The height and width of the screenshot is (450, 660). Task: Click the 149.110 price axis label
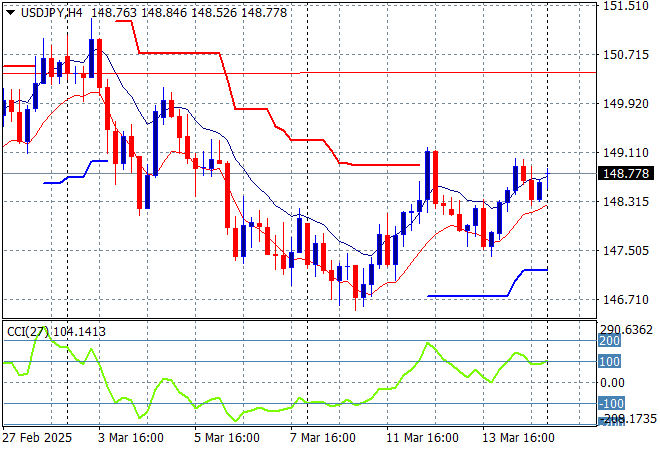click(x=627, y=153)
